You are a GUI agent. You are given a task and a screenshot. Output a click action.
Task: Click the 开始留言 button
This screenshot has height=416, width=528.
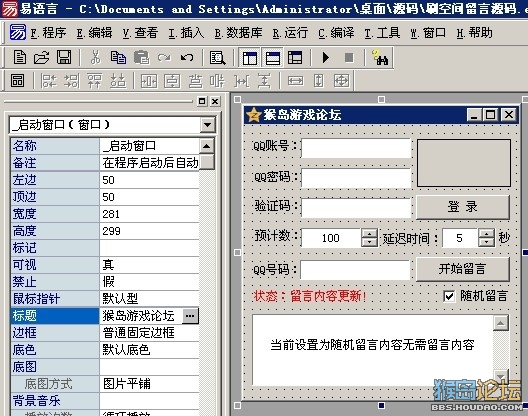click(463, 269)
